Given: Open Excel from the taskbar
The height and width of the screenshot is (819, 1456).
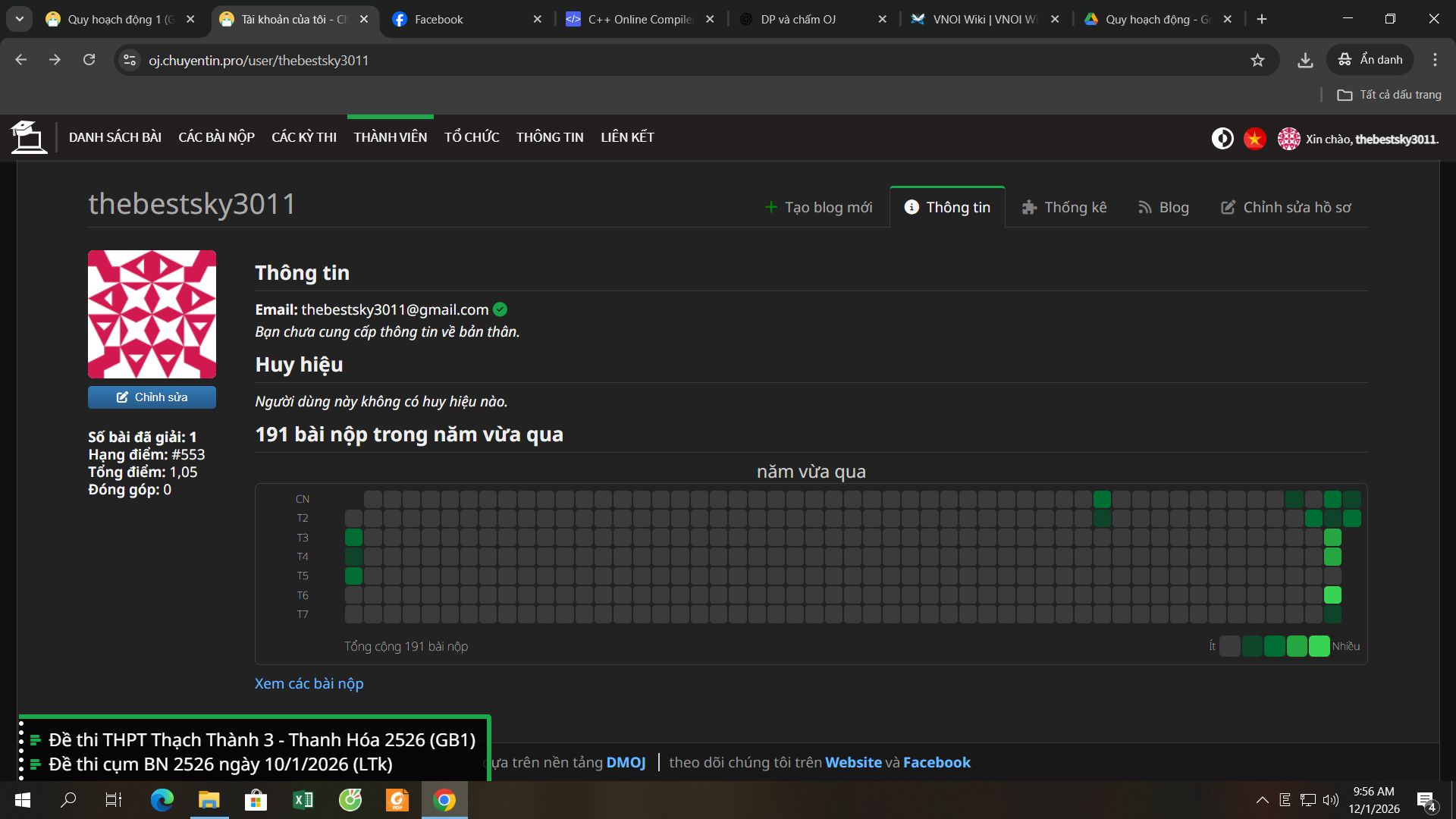Looking at the screenshot, I should coord(303,800).
